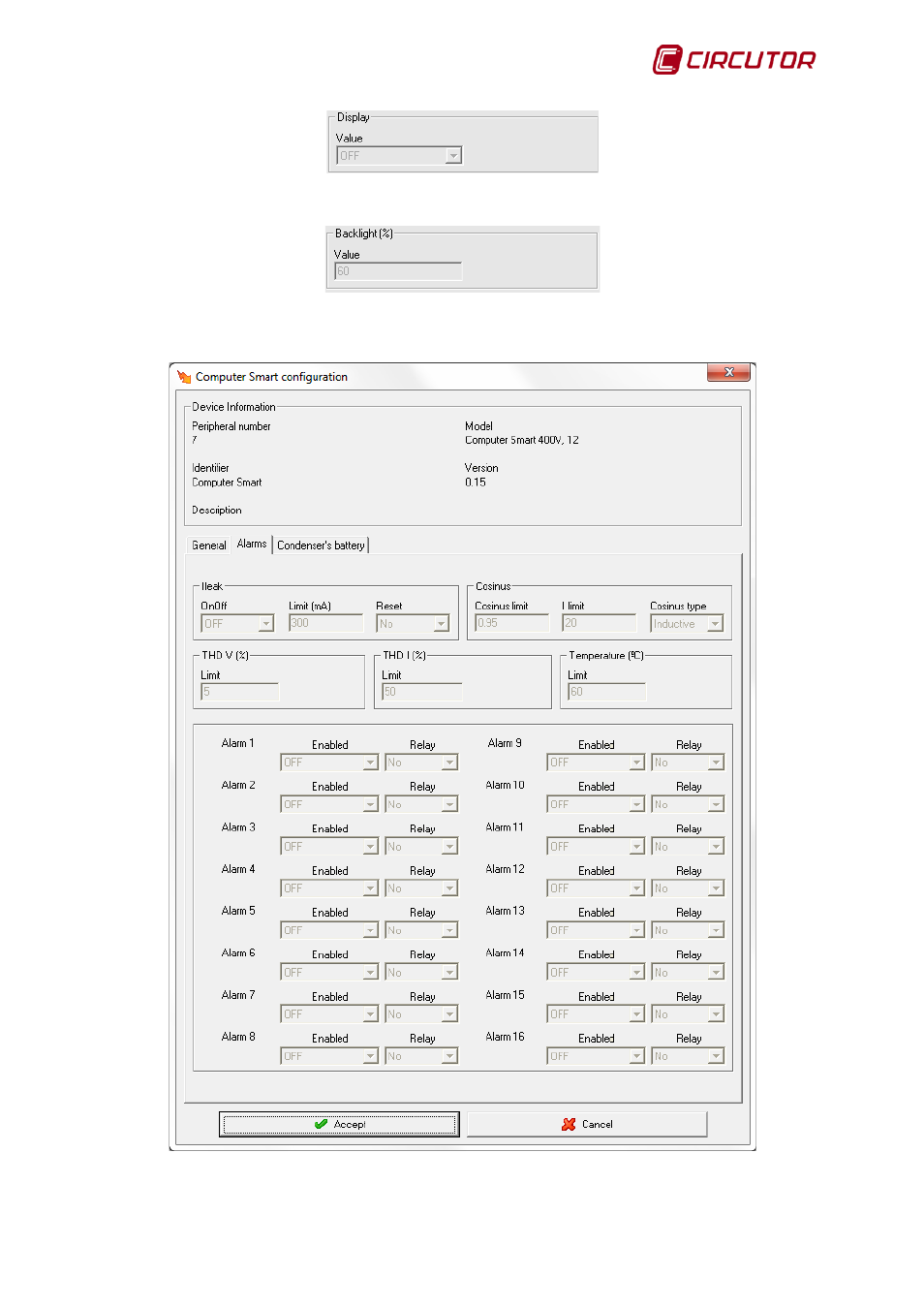The width and height of the screenshot is (924, 1308).
Task: Open Alarm 8 Enabled dropdown
Action: coord(328,1056)
